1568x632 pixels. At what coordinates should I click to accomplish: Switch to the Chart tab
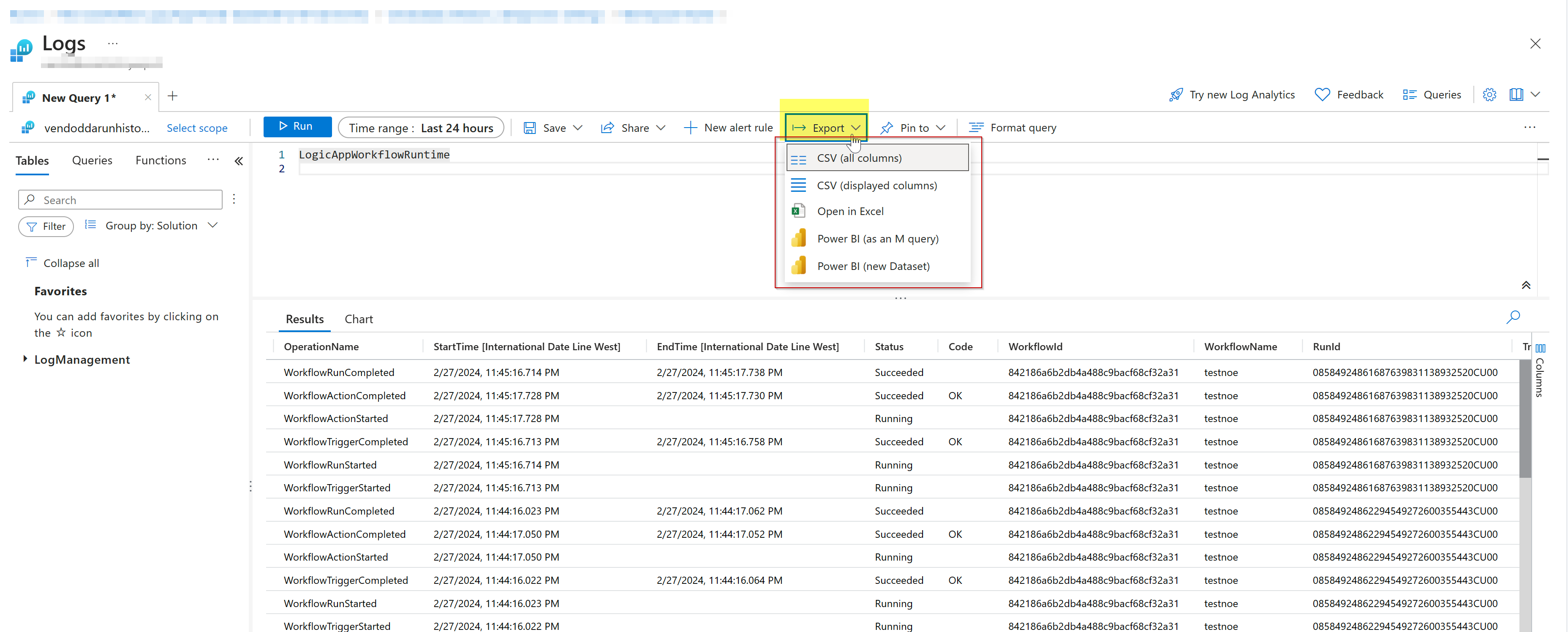359,319
